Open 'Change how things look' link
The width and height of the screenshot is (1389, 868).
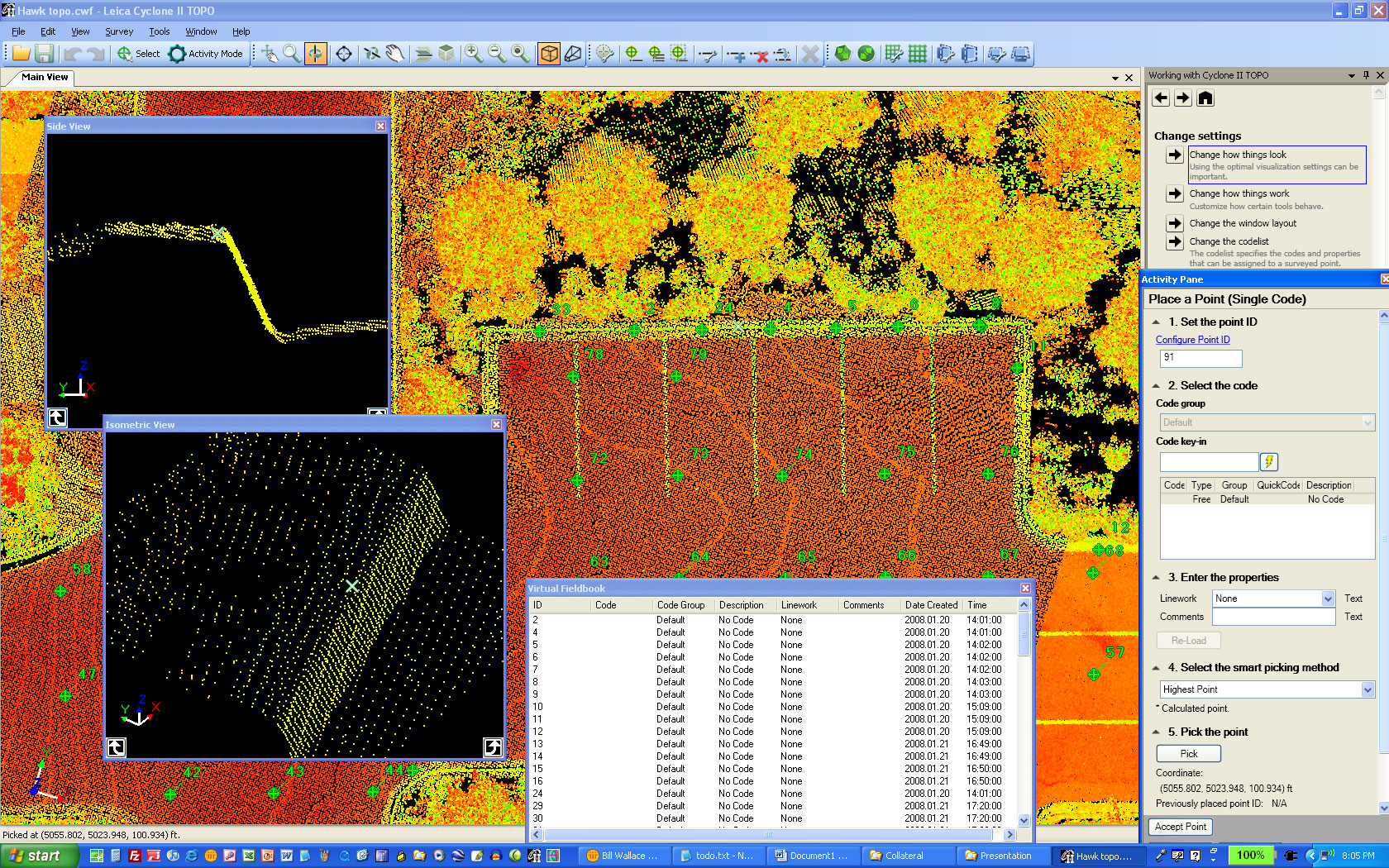click(1238, 155)
